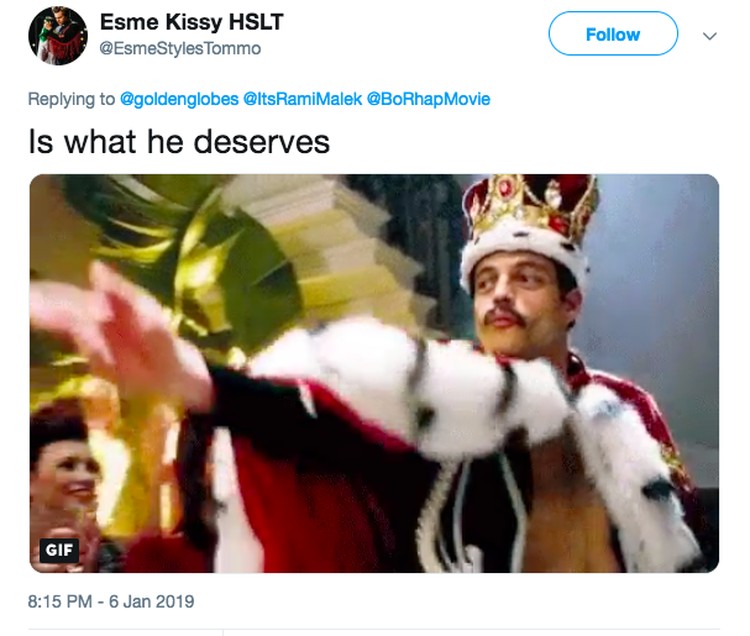Click the 8:15 PM timestamp
This screenshot has width=750, height=636.
pos(60,601)
